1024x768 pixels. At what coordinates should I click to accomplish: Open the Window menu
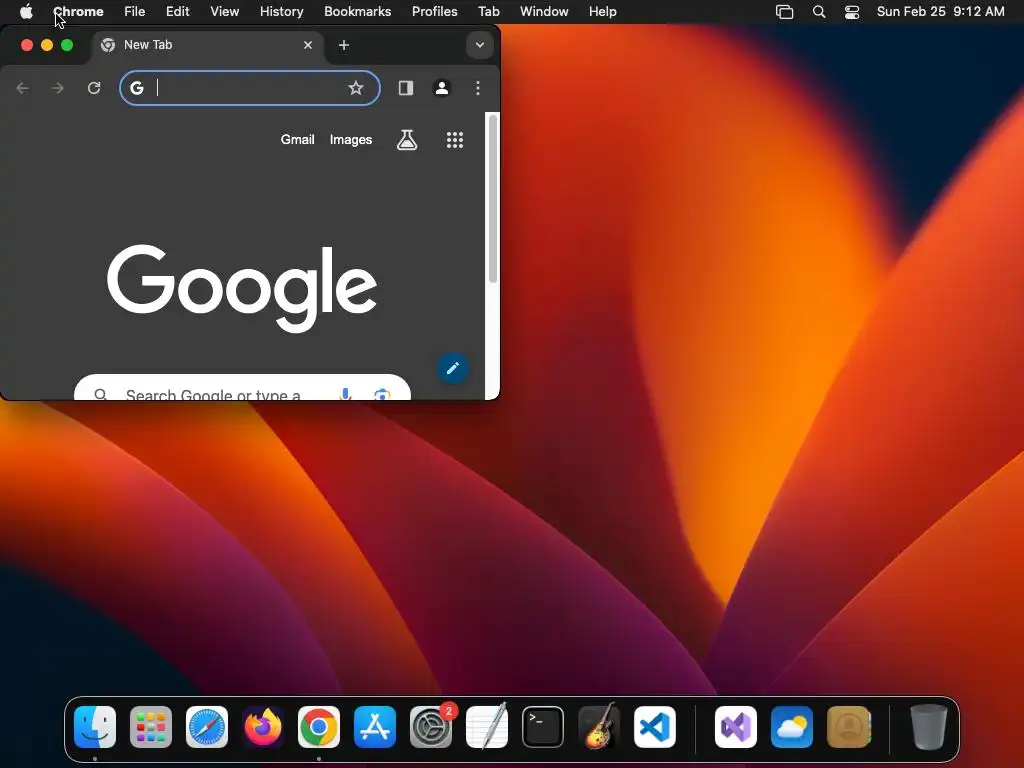(x=544, y=12)
